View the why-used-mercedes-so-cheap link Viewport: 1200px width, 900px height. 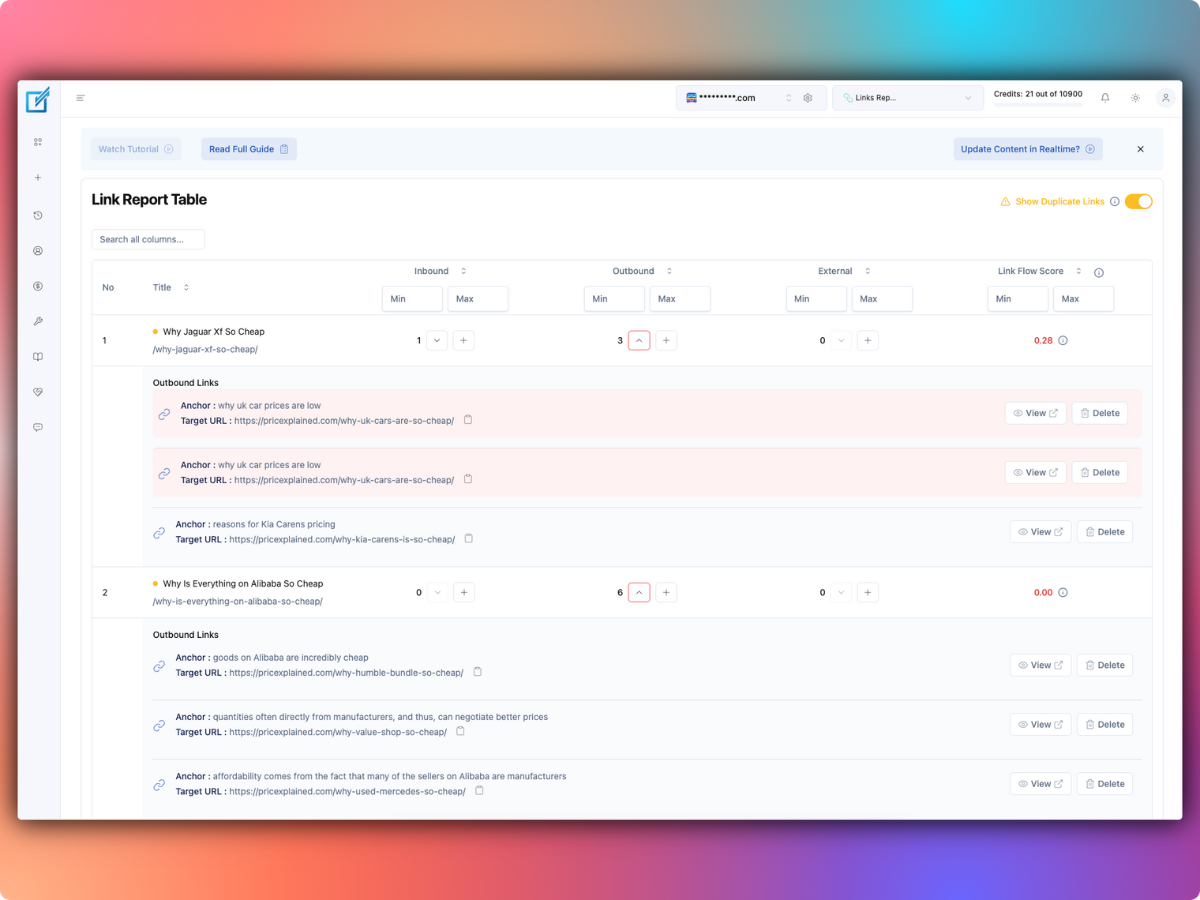pos(1041,783)
